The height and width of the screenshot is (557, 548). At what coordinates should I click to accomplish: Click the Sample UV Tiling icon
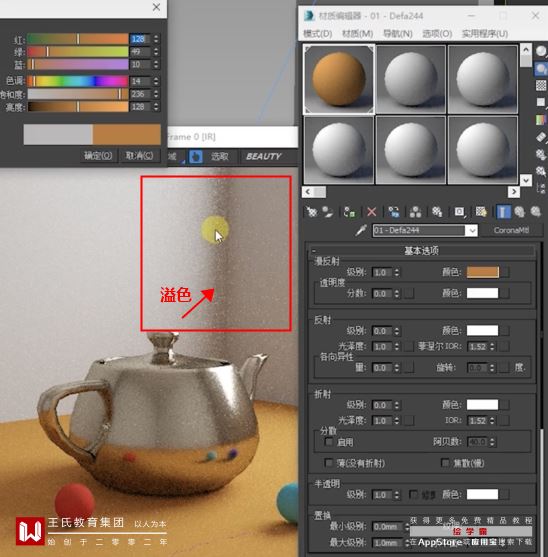point(541,102)
